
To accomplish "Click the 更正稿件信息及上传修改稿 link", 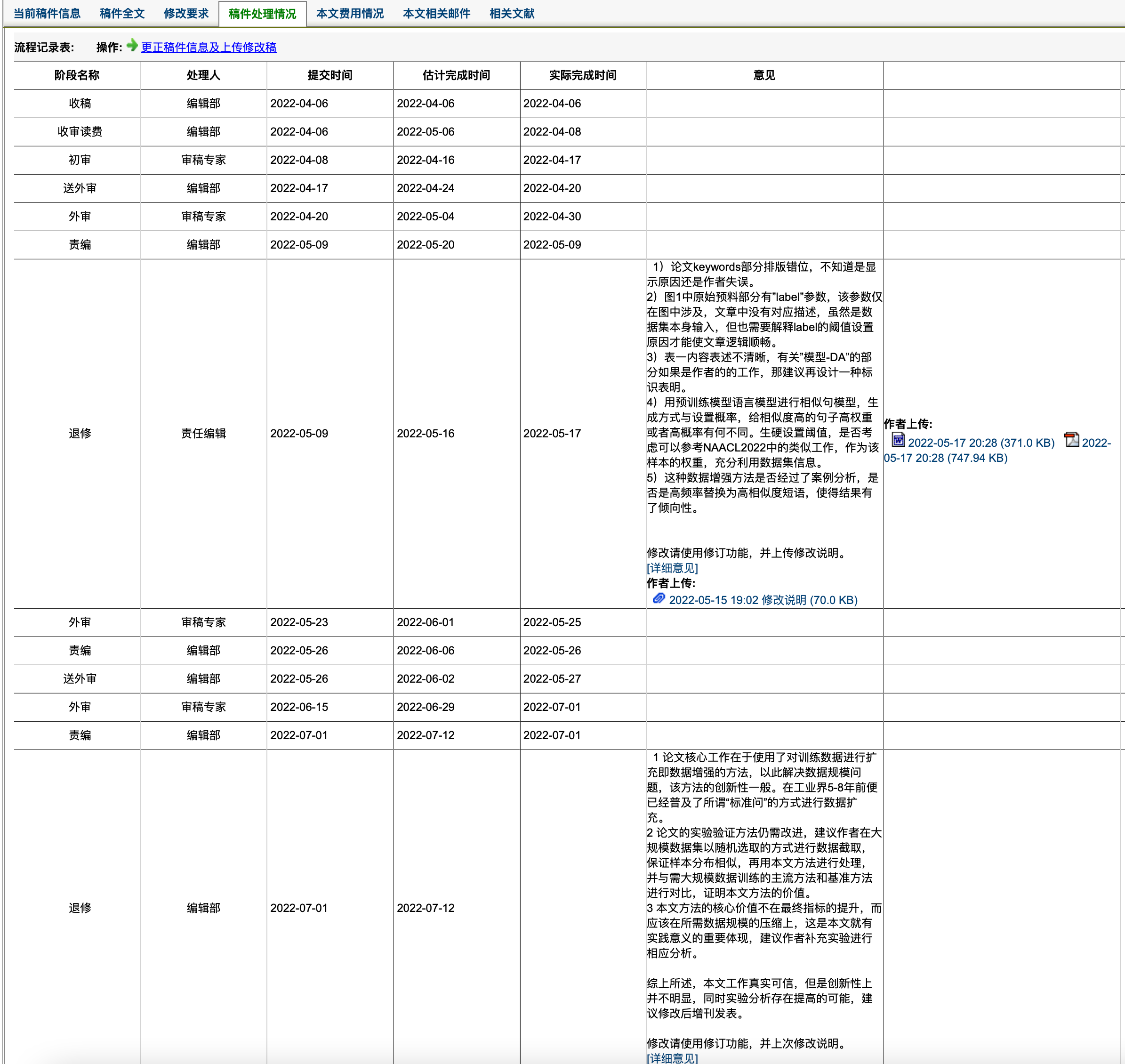I will [x=209, y=48].
